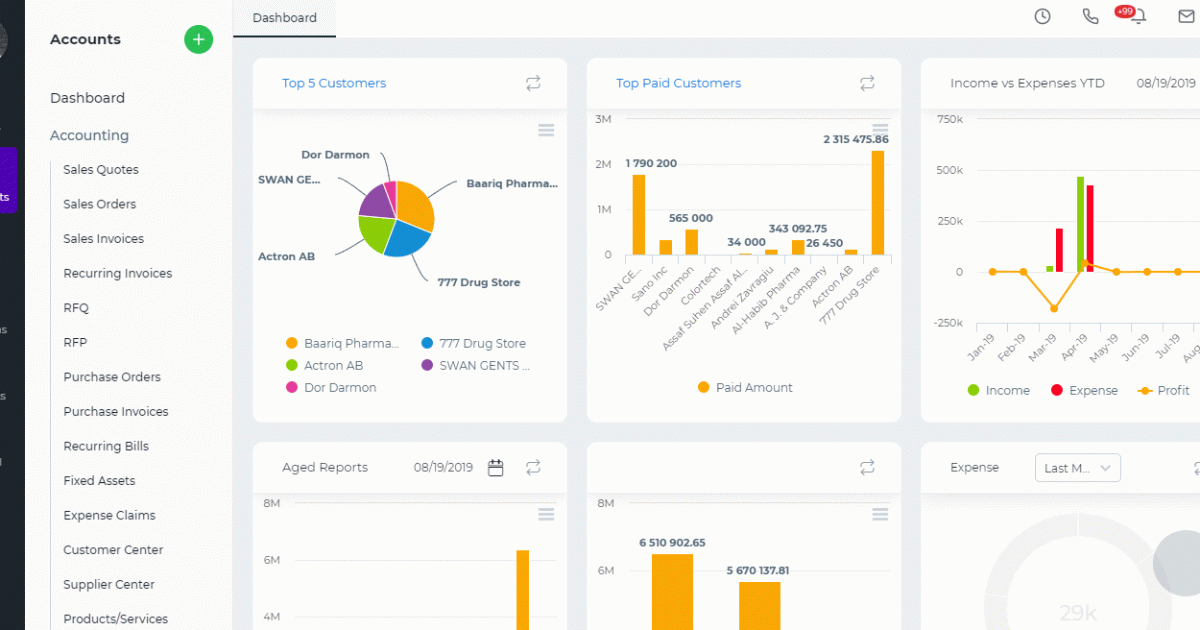This screenshot has height=630, width=1200.
Task: Open the mail envelope icon
Action: point(1186,16)
